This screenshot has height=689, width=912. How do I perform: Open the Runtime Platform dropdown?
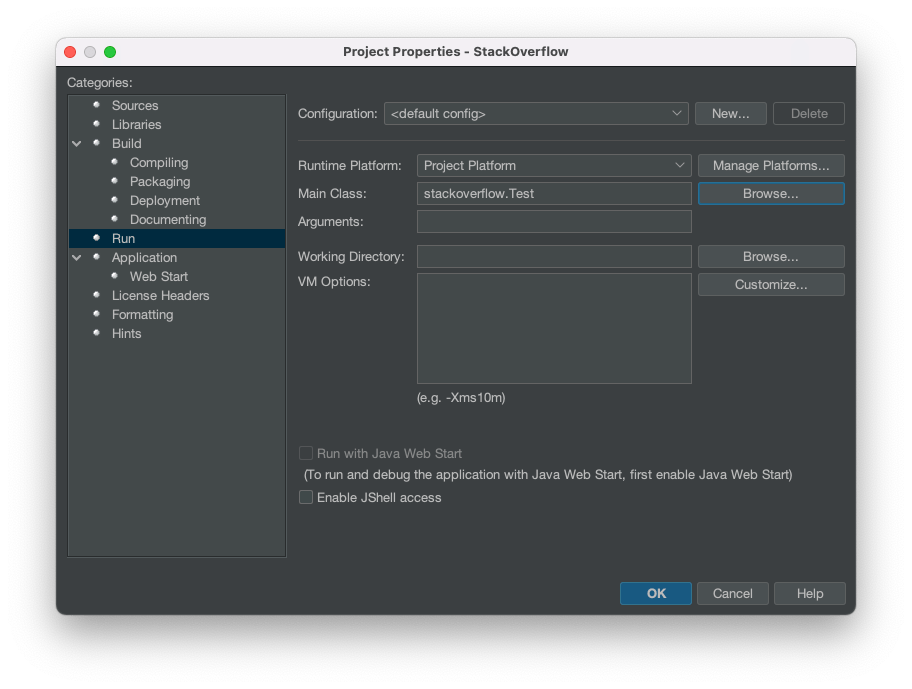554,166
